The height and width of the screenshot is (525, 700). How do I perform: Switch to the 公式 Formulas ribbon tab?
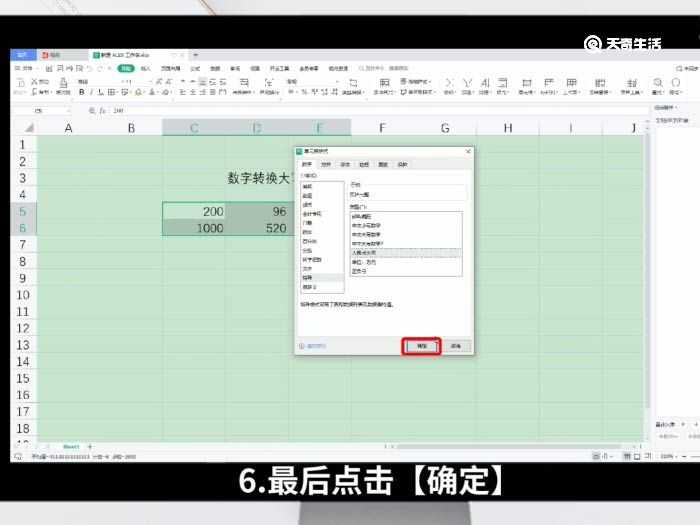195,68
